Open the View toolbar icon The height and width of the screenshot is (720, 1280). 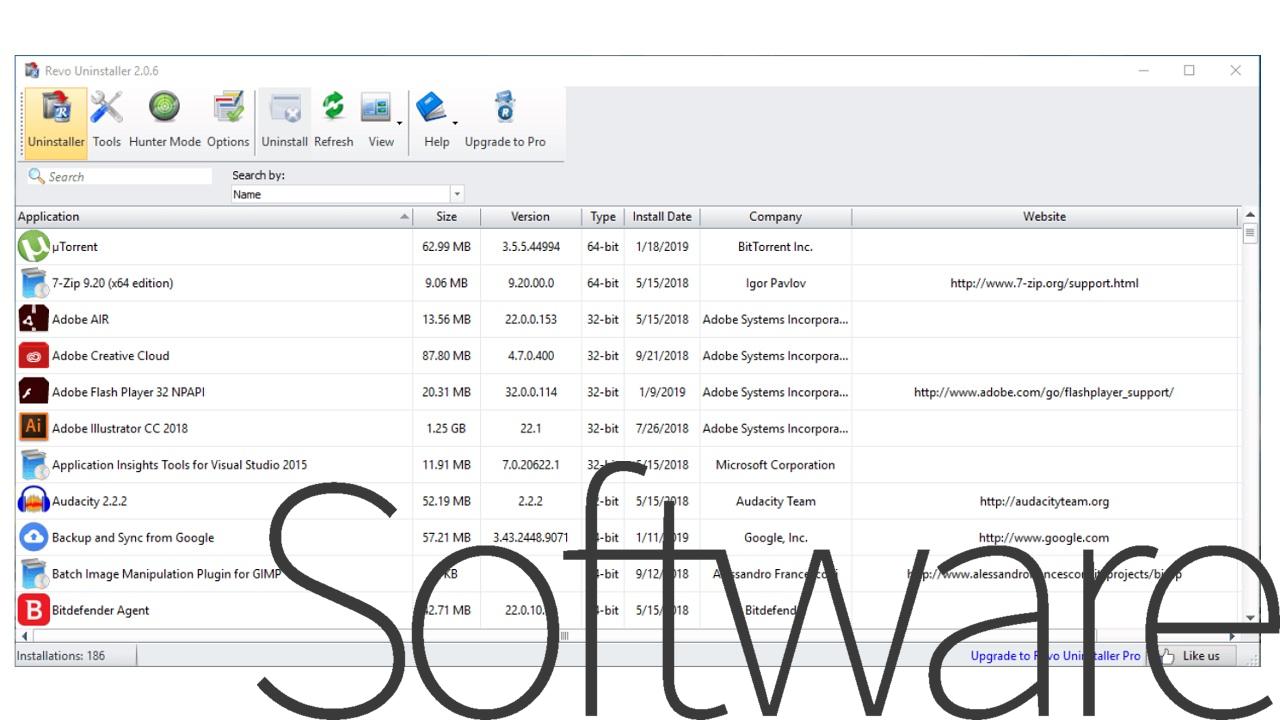tap(376, 108)
